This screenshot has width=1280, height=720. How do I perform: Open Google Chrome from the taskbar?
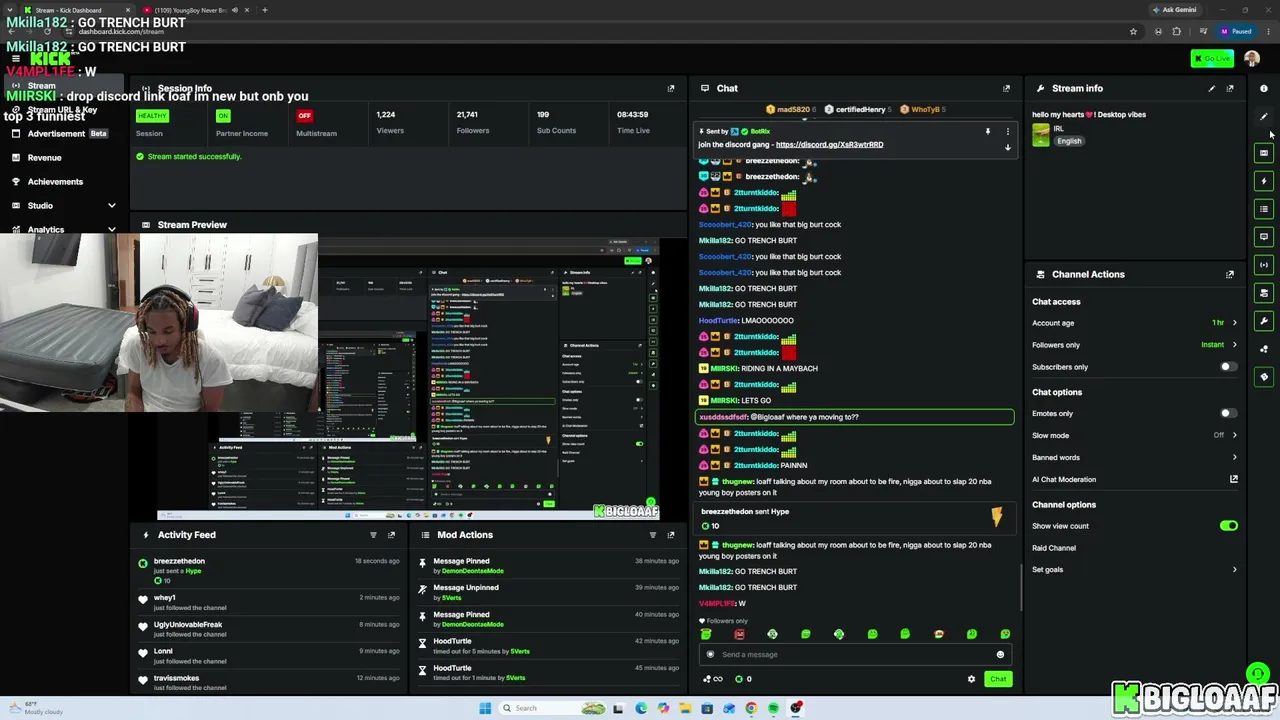click(x=751, y=708)
